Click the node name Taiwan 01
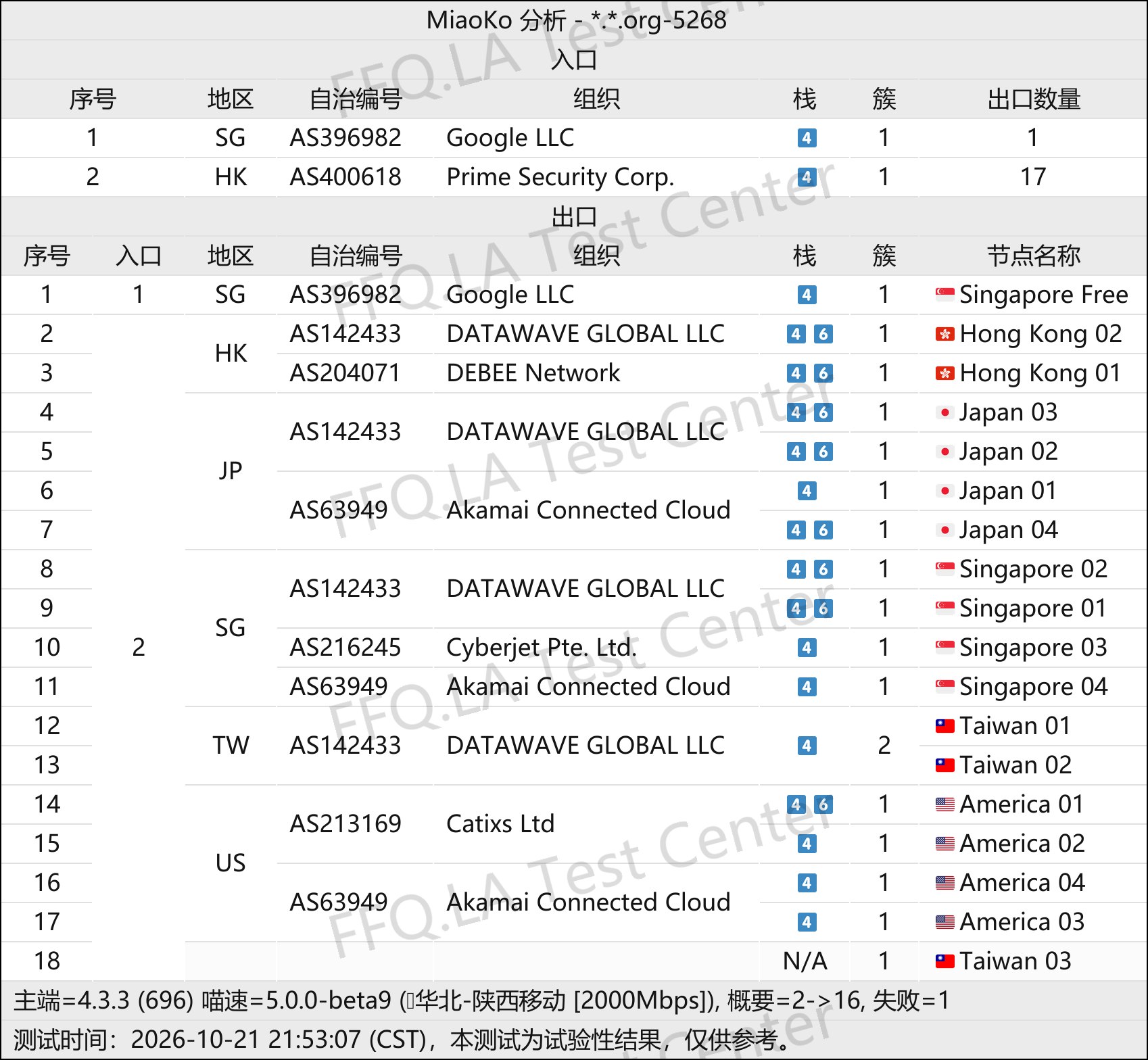Screen dimensions: 1148x1060 [1015, 726]
